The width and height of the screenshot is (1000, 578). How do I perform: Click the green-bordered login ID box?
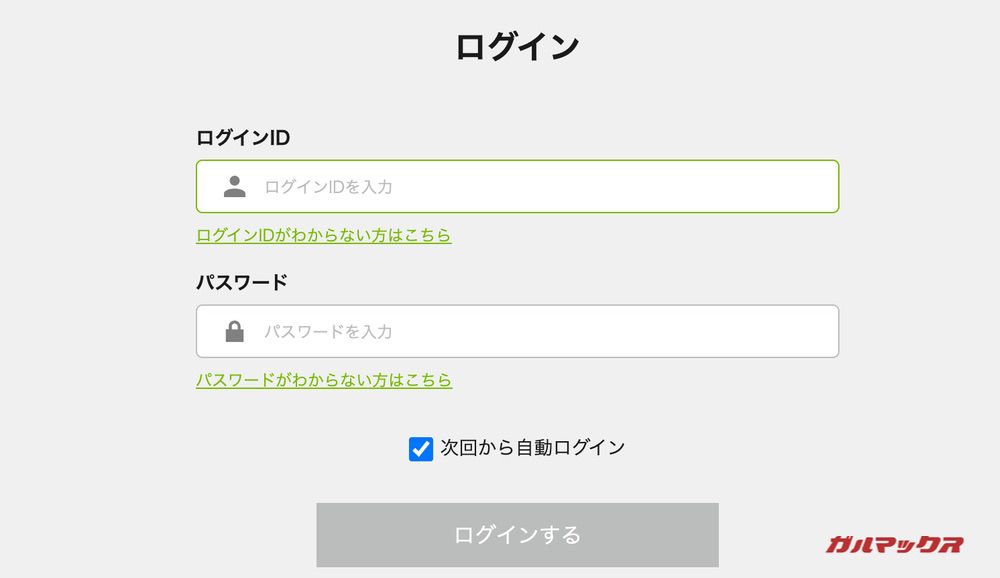(x=517, y=186)
